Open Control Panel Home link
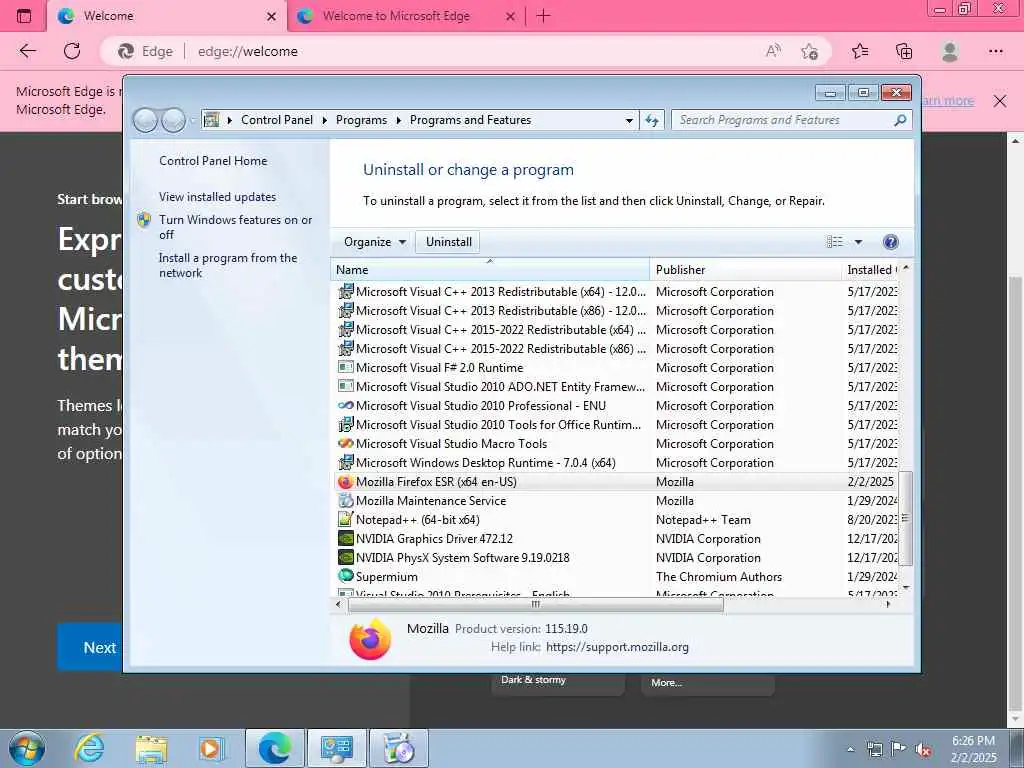Image resolution: width=1024 pixels, height=768 pixels. pos(213,161)
